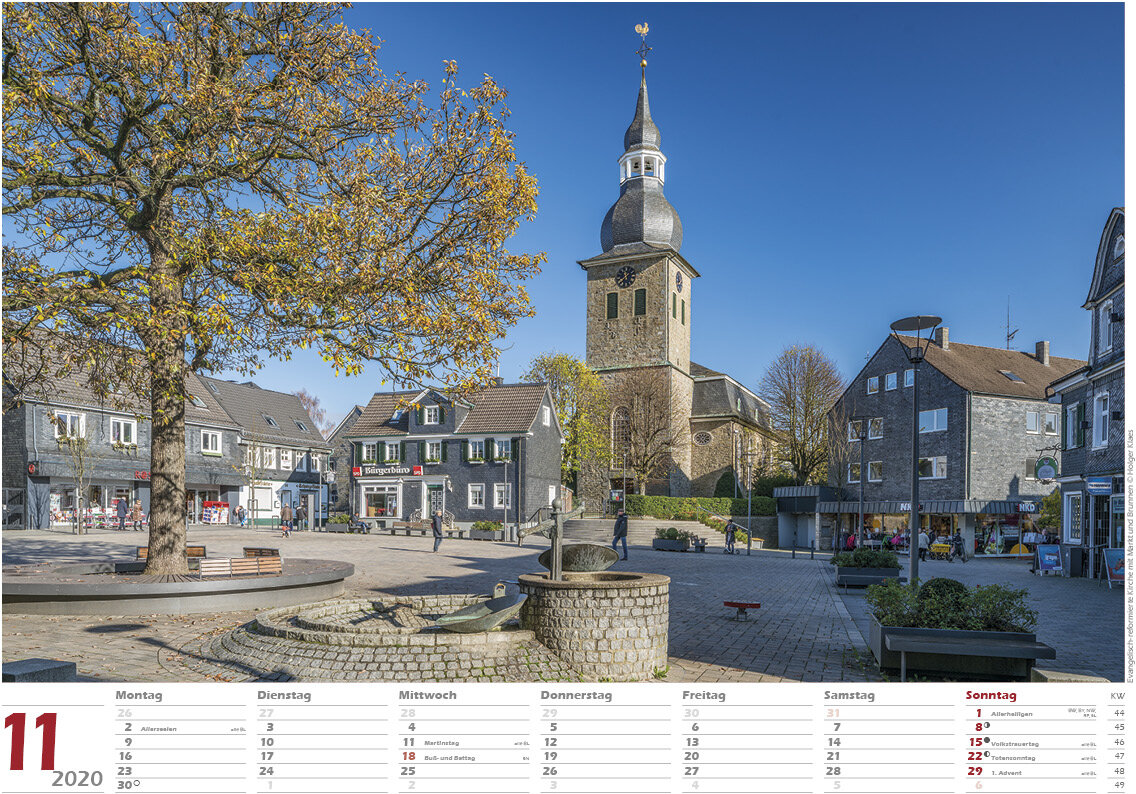Click the red Bürgerbüro sign on the building
The height and width of the screenshot is (794, 1136).
pos(387,470)
